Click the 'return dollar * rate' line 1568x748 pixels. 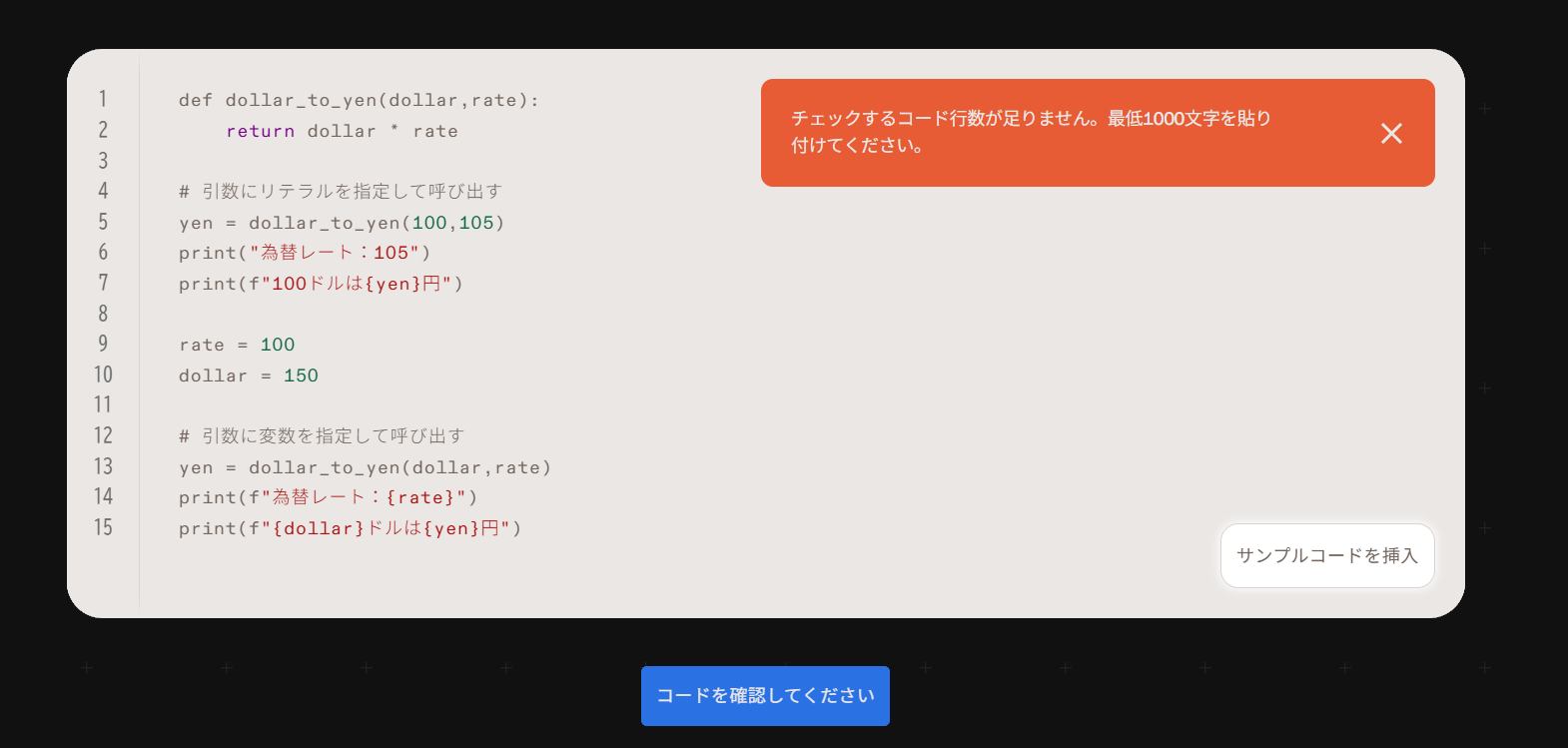342,131
